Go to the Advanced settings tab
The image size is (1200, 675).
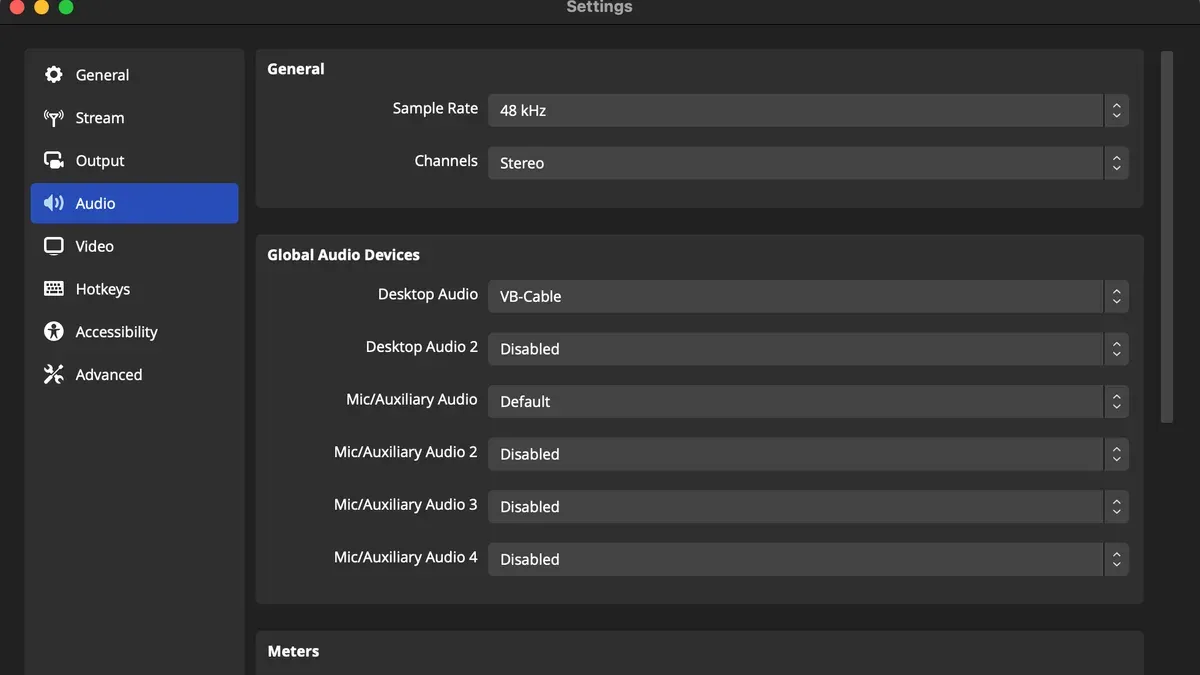[134, 375]
